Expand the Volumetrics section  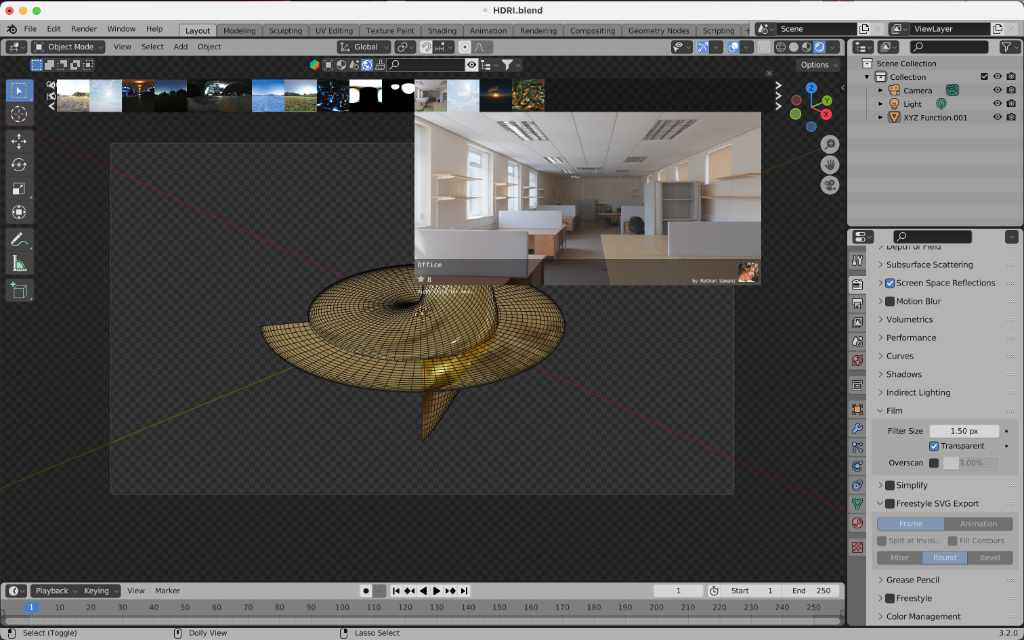908,320
